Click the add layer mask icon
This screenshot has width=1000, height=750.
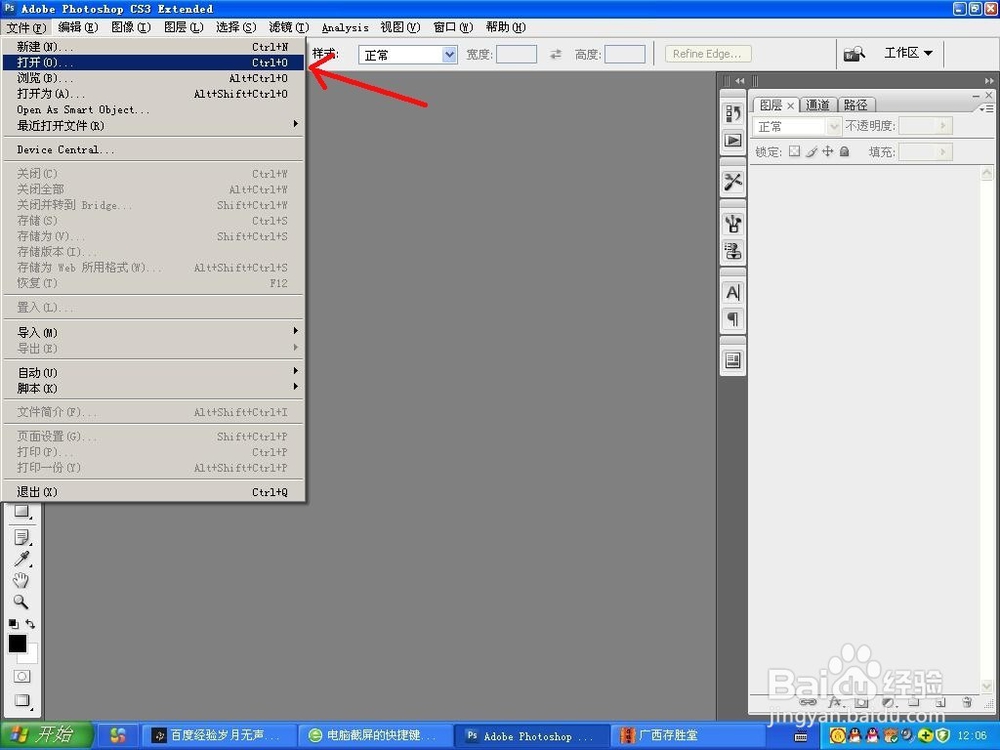point(862,702)
